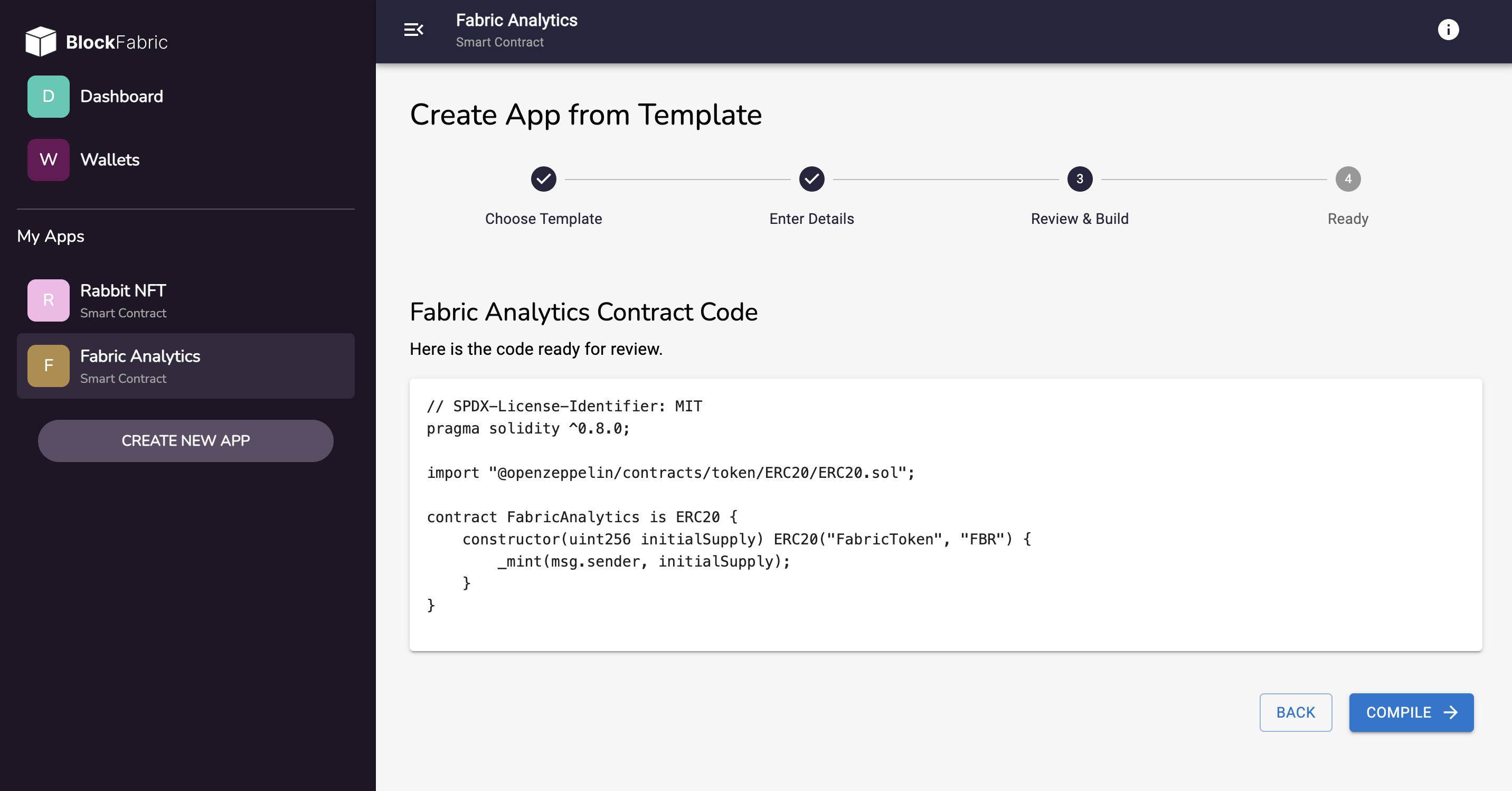Viewport: 1512px width, 791px height.
Task: Open Wallets via its W icon
Action: tap(48, 159)
